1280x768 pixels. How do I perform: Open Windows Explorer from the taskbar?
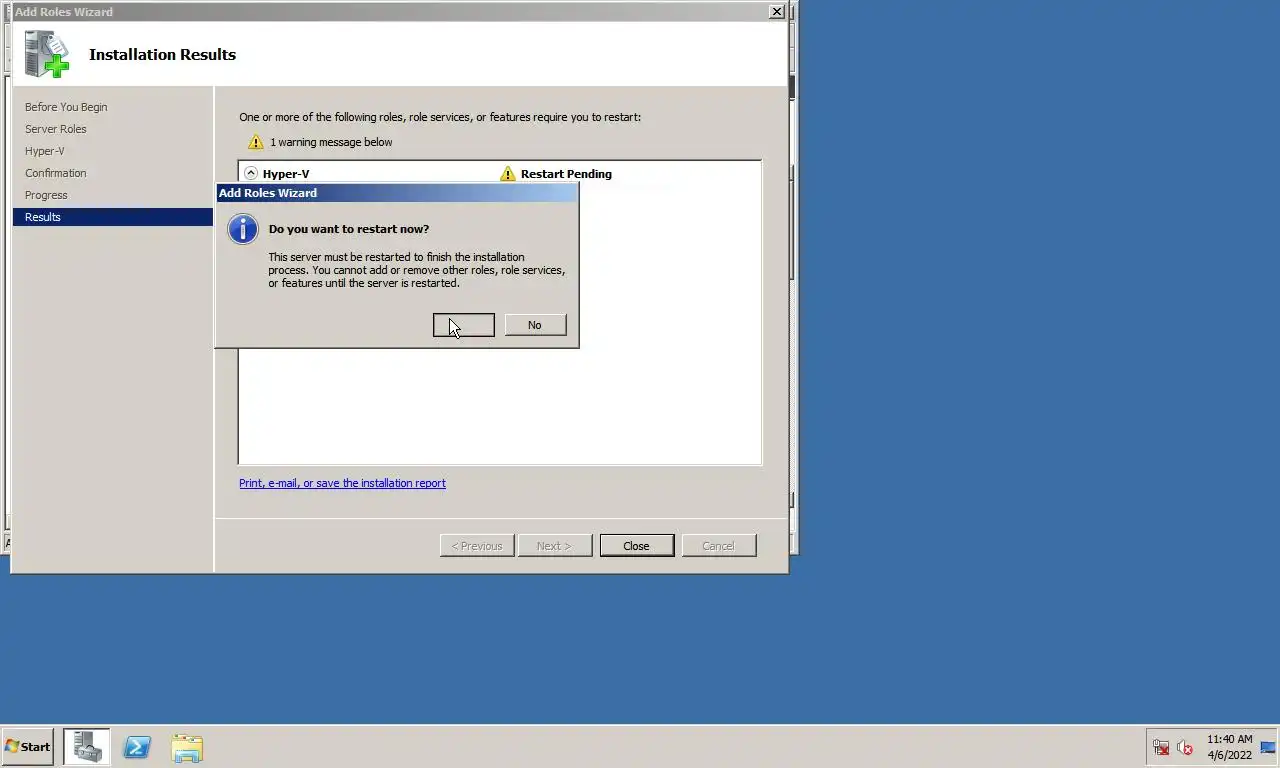coord(187,747)
